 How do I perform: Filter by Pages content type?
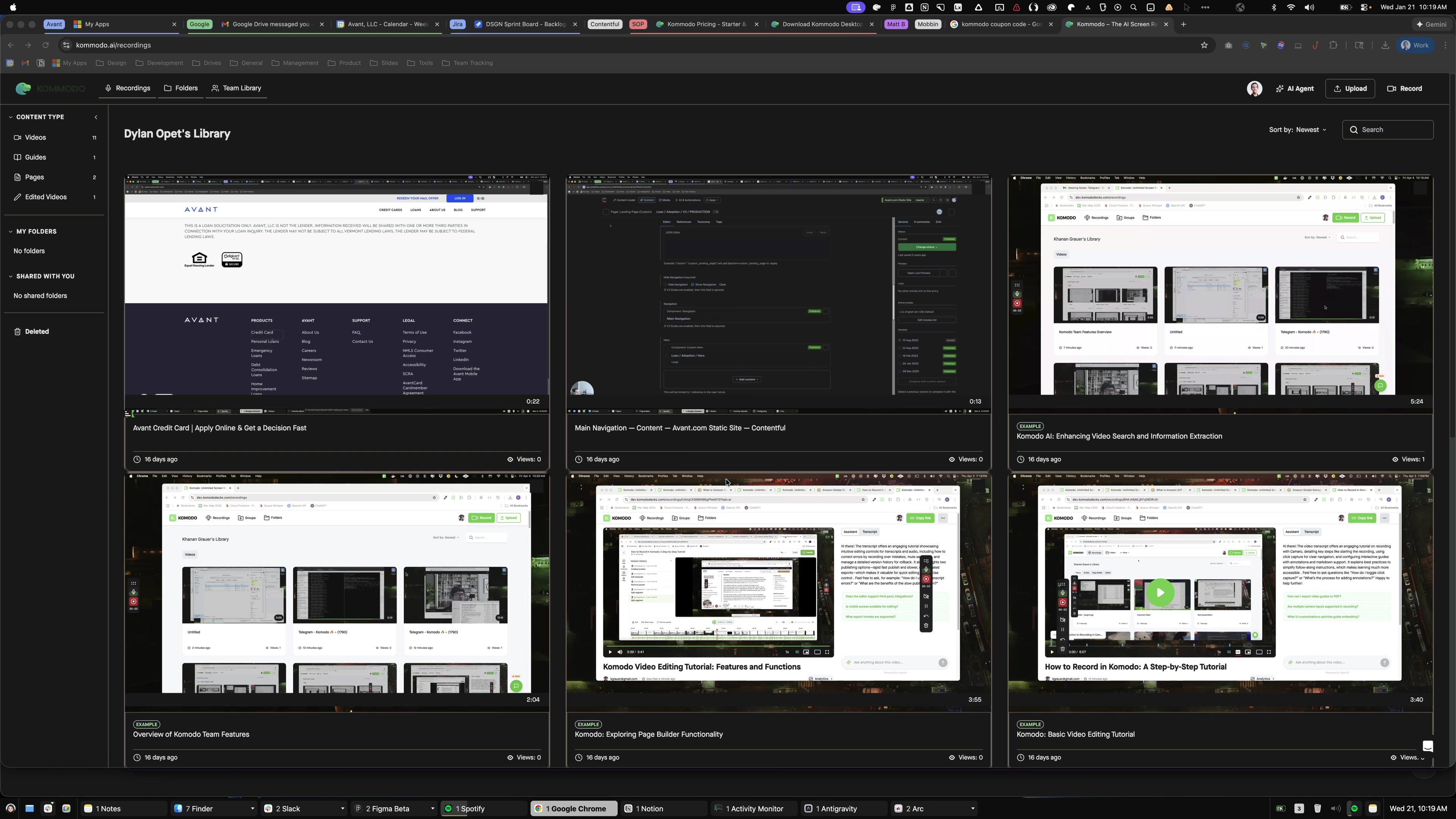click(54, 177)
